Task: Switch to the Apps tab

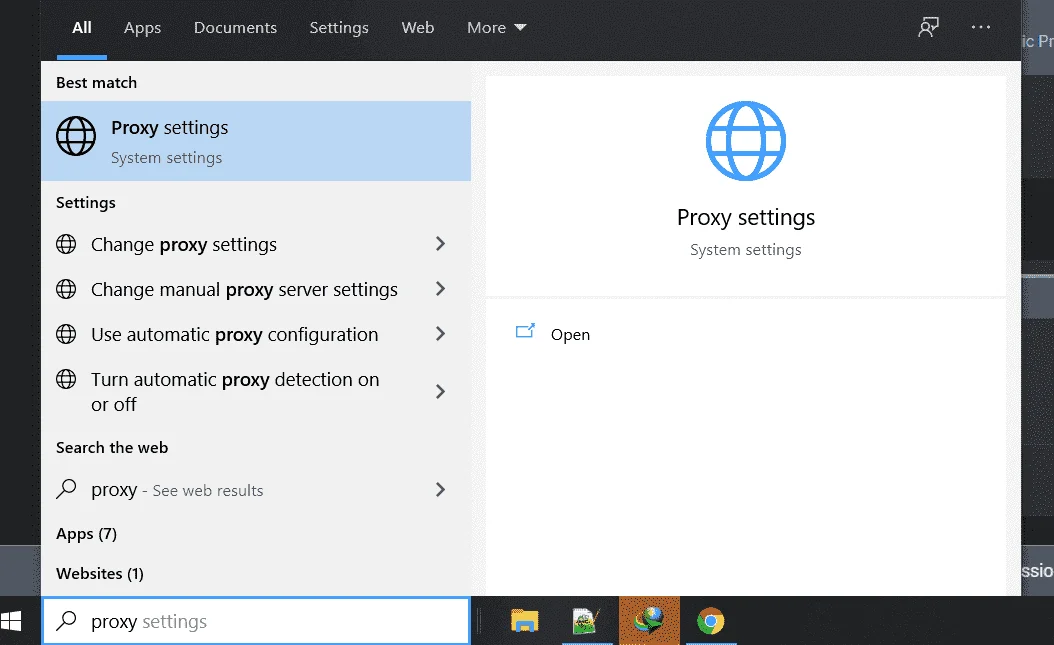Action: tap(143, 28)
